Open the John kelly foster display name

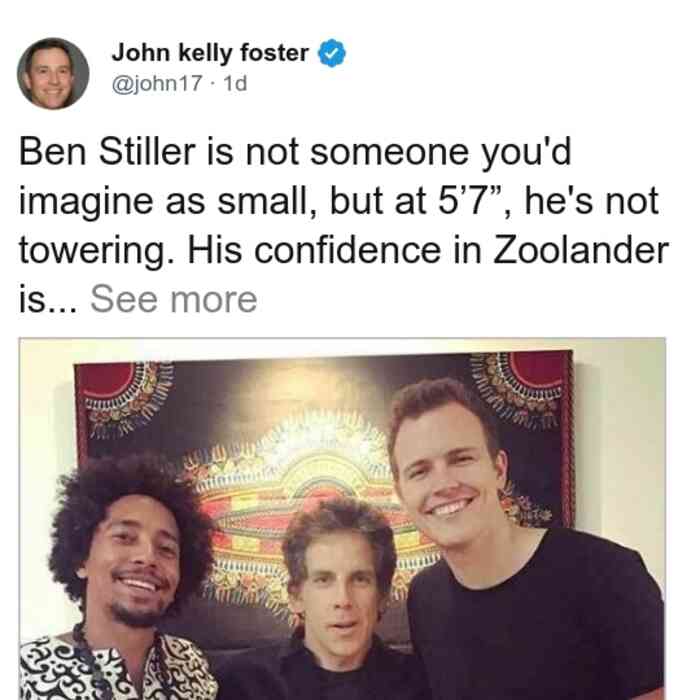click(x=210, y=53)
